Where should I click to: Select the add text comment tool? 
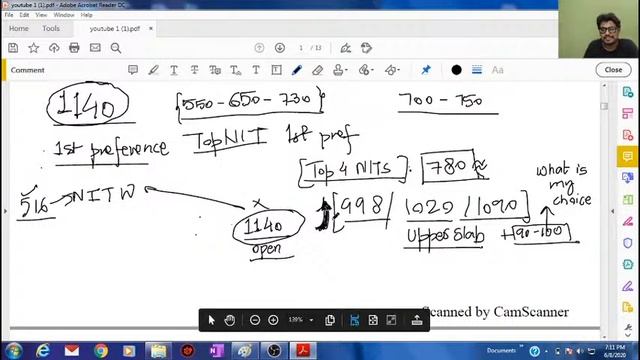pyautogui.click(x=256, y=70)
